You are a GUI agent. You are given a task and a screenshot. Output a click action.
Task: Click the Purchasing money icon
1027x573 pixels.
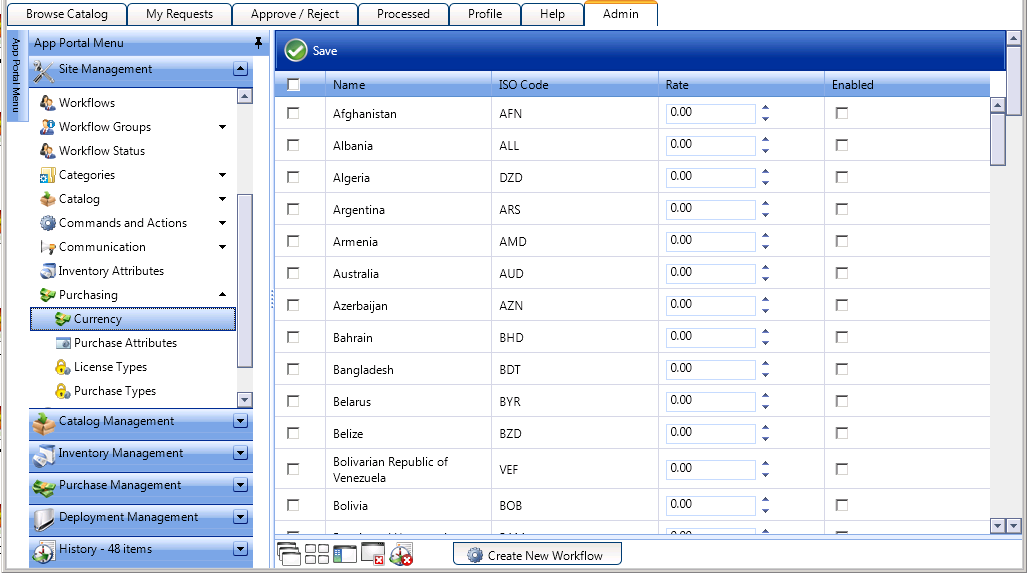pyautogui.click(x=47, y=295)
